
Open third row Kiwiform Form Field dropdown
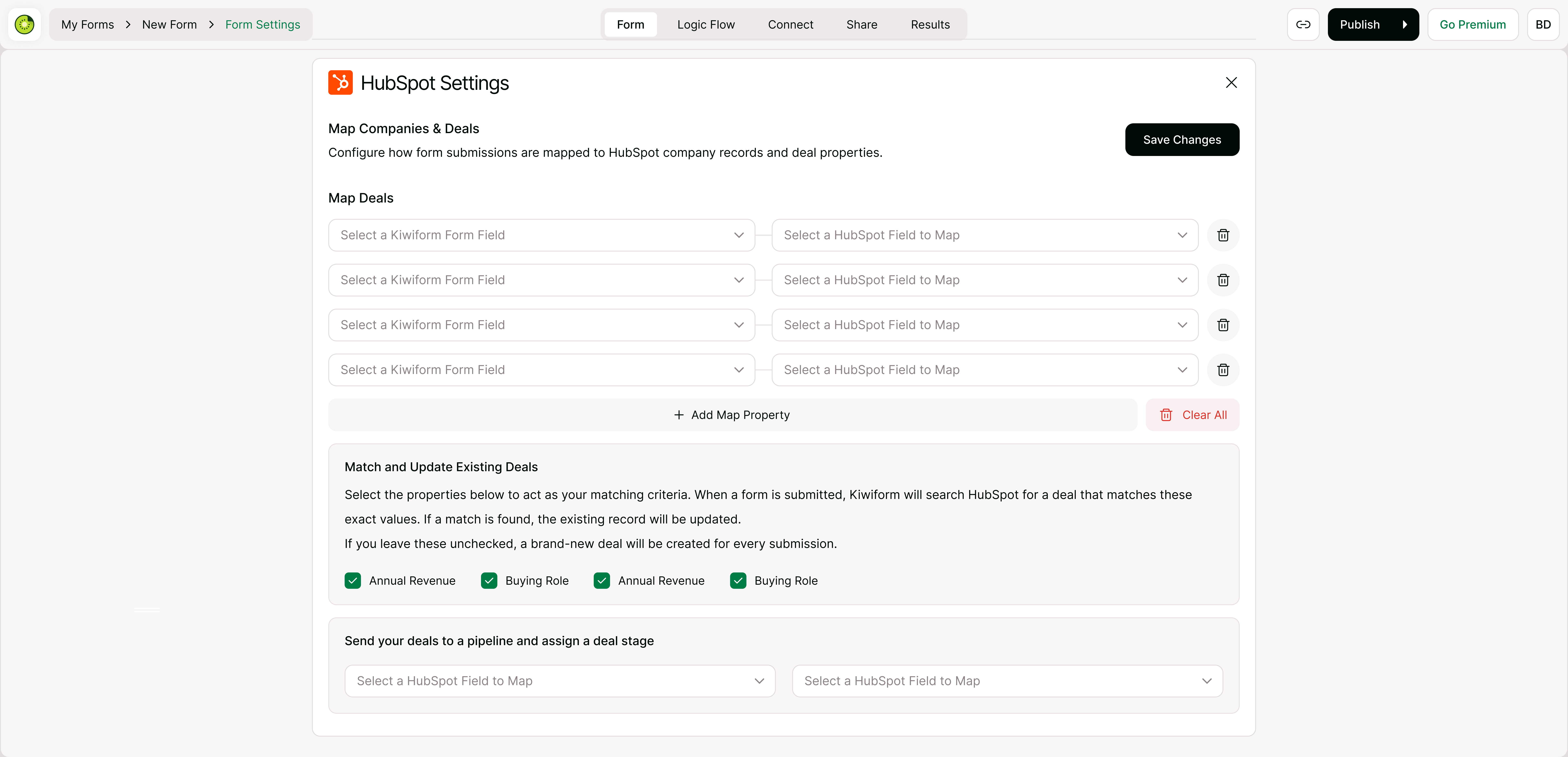(x=542, y=325)
